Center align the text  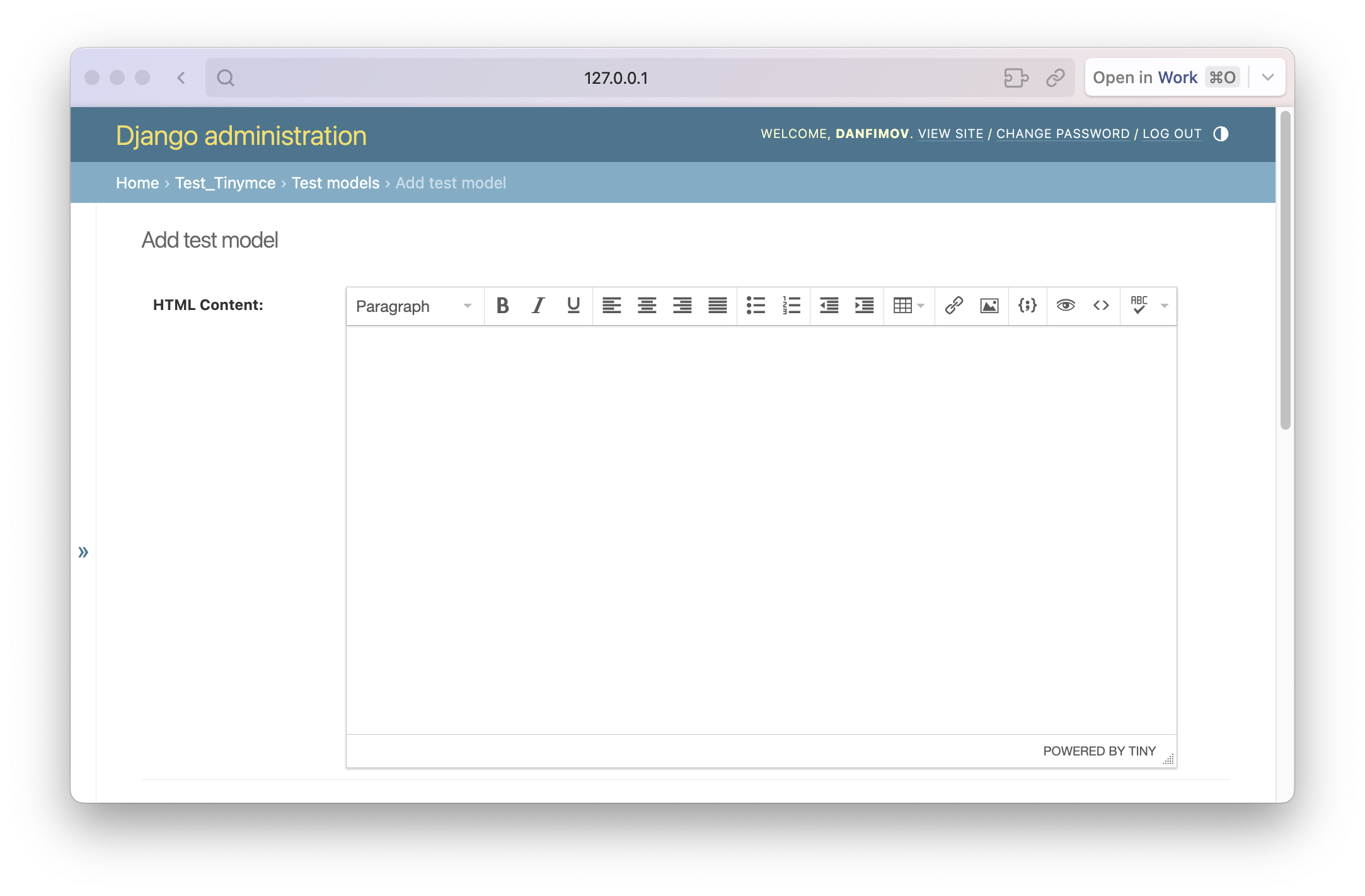click(647, 306)
